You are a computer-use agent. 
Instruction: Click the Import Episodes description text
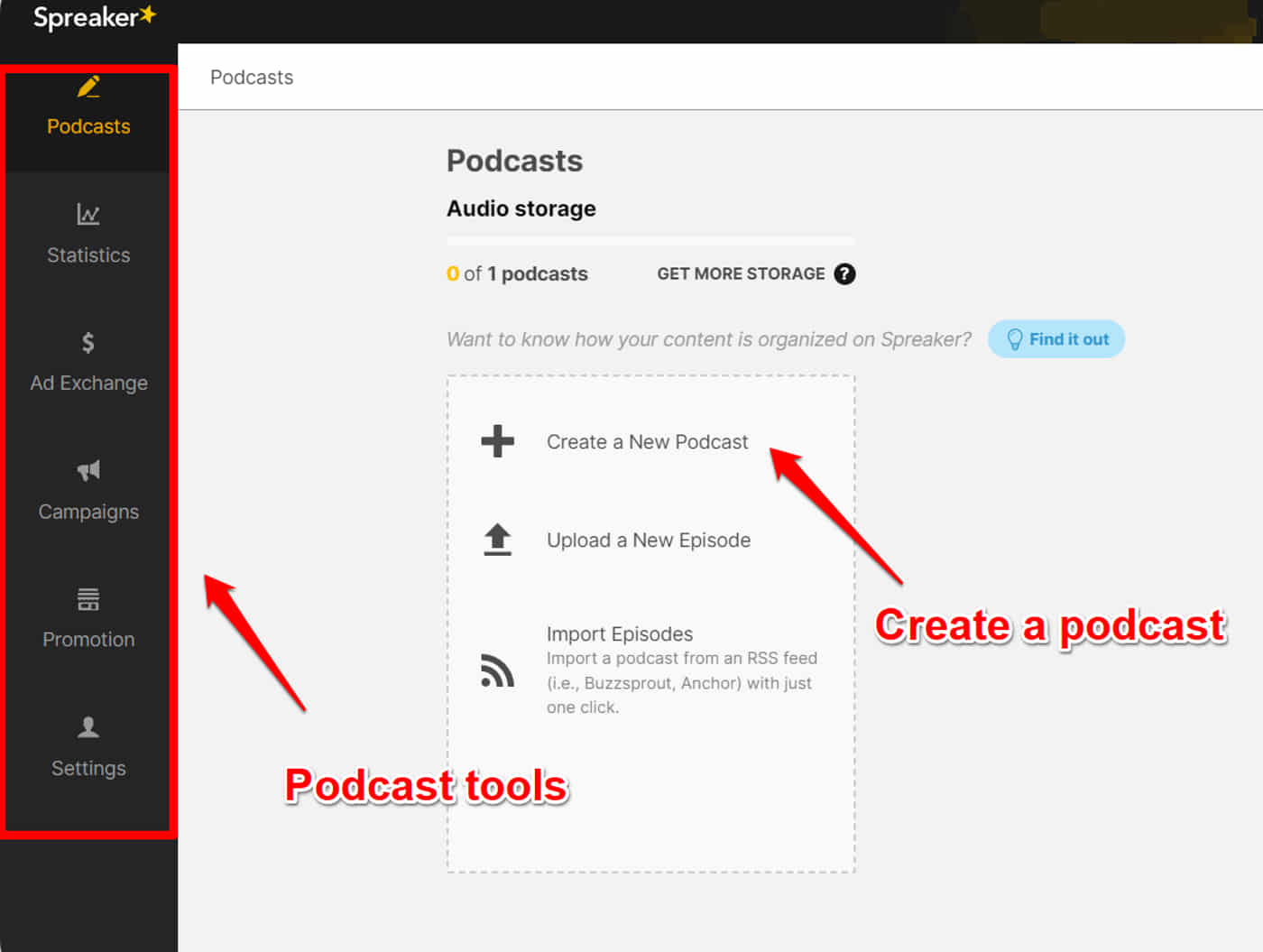[x=682, y=682]
